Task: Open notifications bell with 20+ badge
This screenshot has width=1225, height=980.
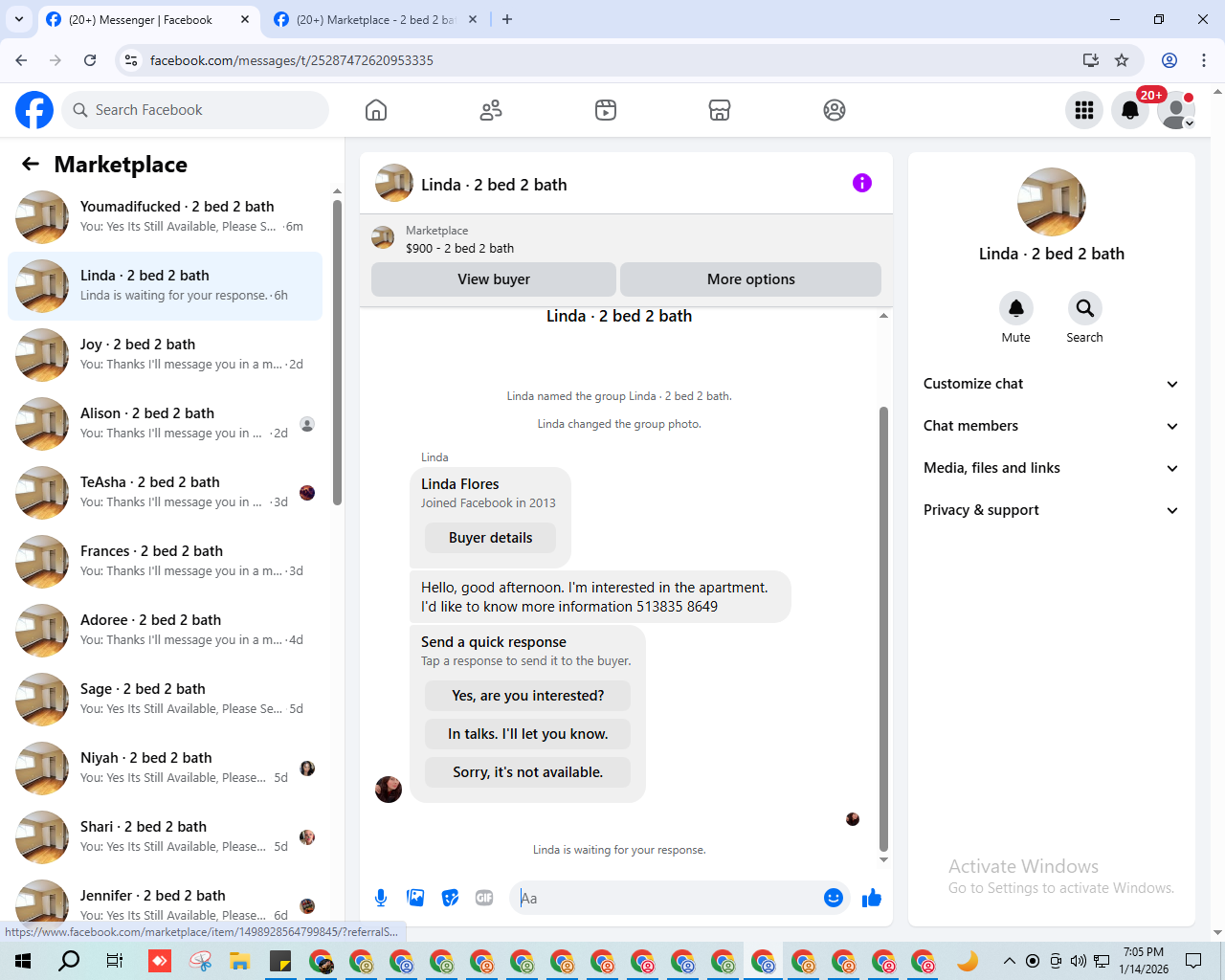Action: (1130, 110)
